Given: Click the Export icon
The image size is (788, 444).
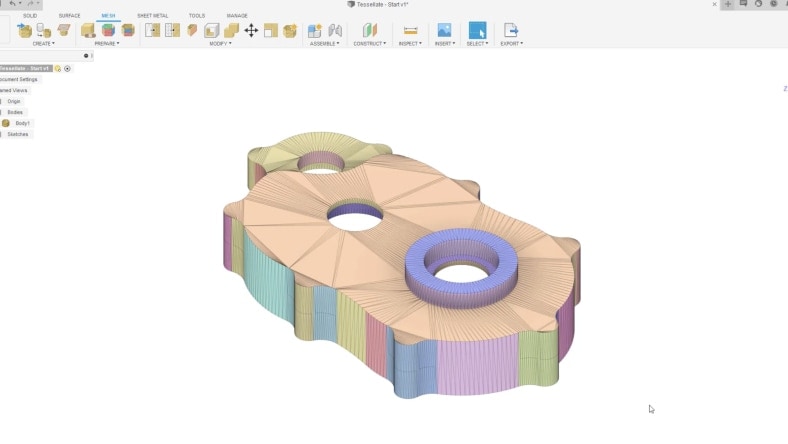Looking at the screenshot, I should pos(511,30).
